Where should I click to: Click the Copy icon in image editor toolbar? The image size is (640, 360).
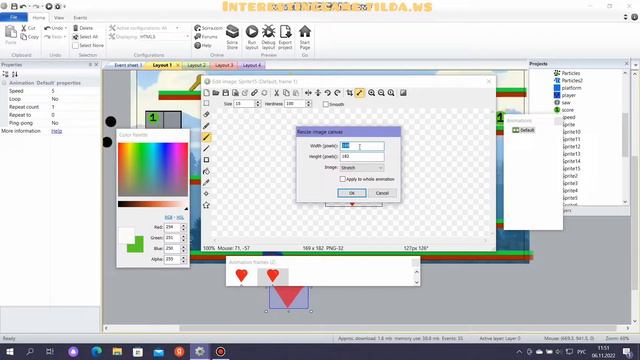(x=286, y=93)
